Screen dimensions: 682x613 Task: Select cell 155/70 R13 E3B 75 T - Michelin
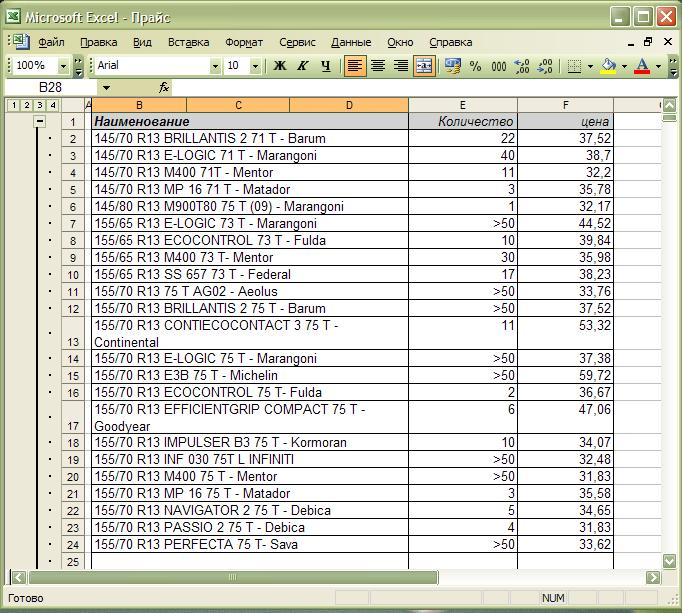(x=250, y=375)
